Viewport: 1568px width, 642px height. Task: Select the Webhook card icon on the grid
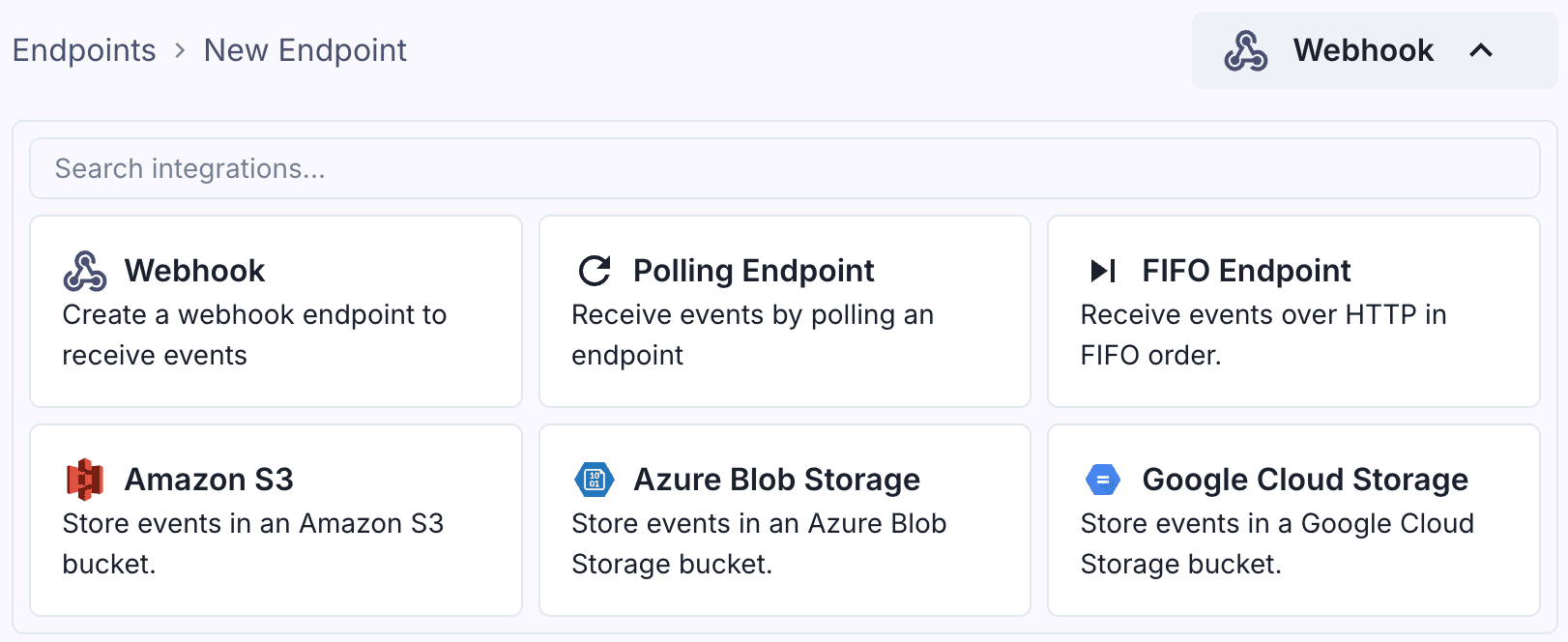point(86,271)
